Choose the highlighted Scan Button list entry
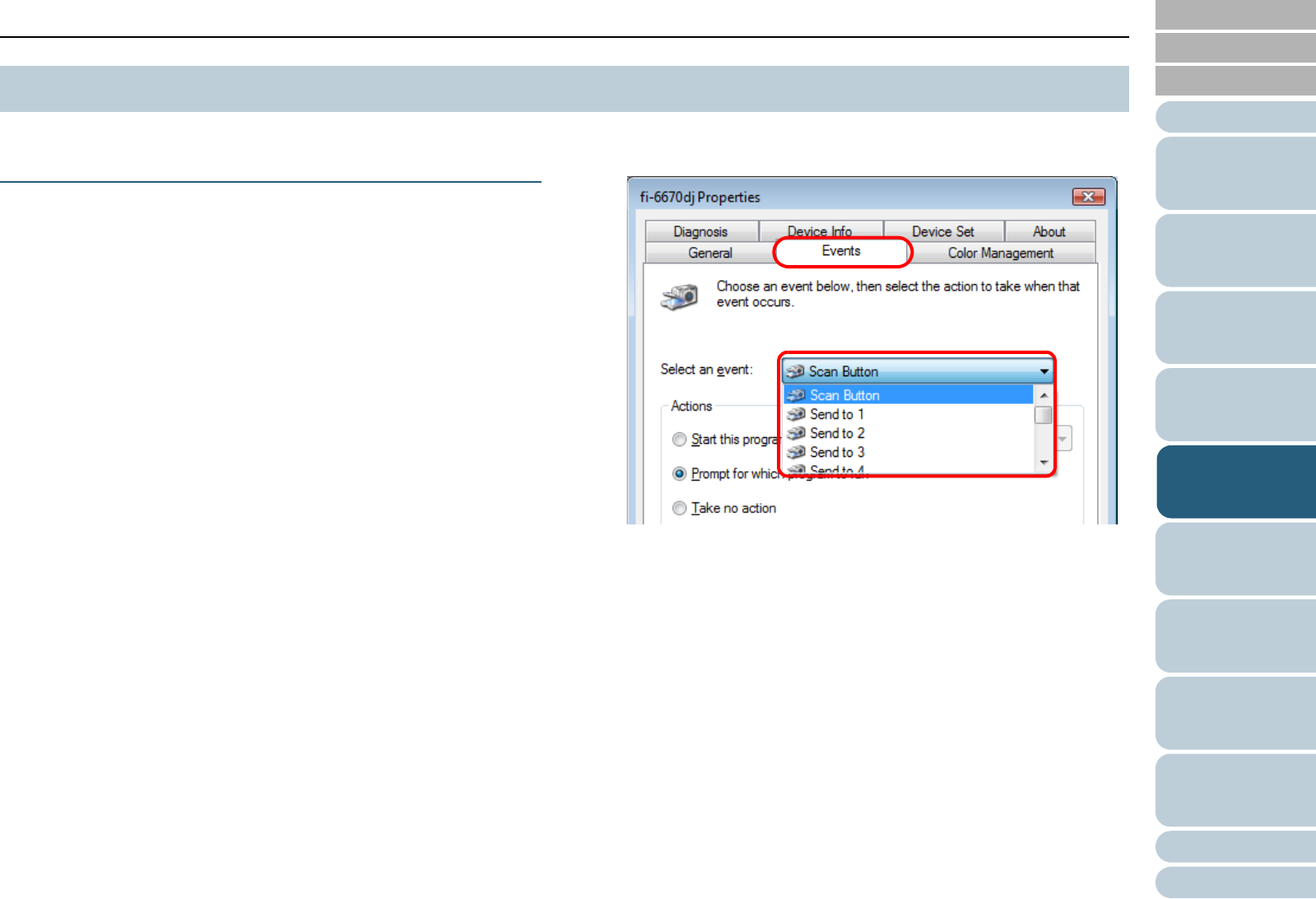Screen dimensions: 1316x899 908,395
